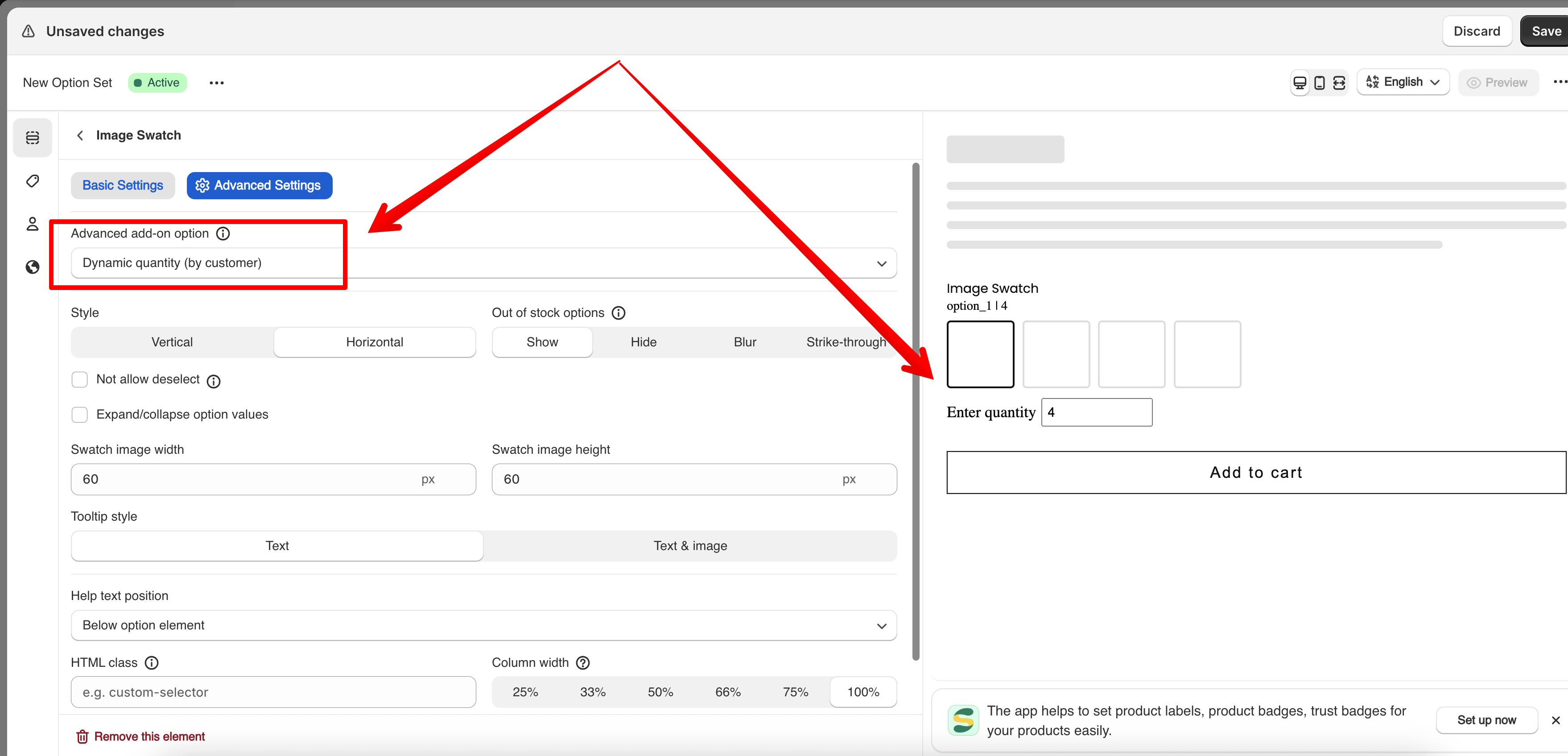Open Advanced add-on option dropdown
The width and height of the screenshot is (1568, 756).
pyautogui.click(x=483, y=263)
